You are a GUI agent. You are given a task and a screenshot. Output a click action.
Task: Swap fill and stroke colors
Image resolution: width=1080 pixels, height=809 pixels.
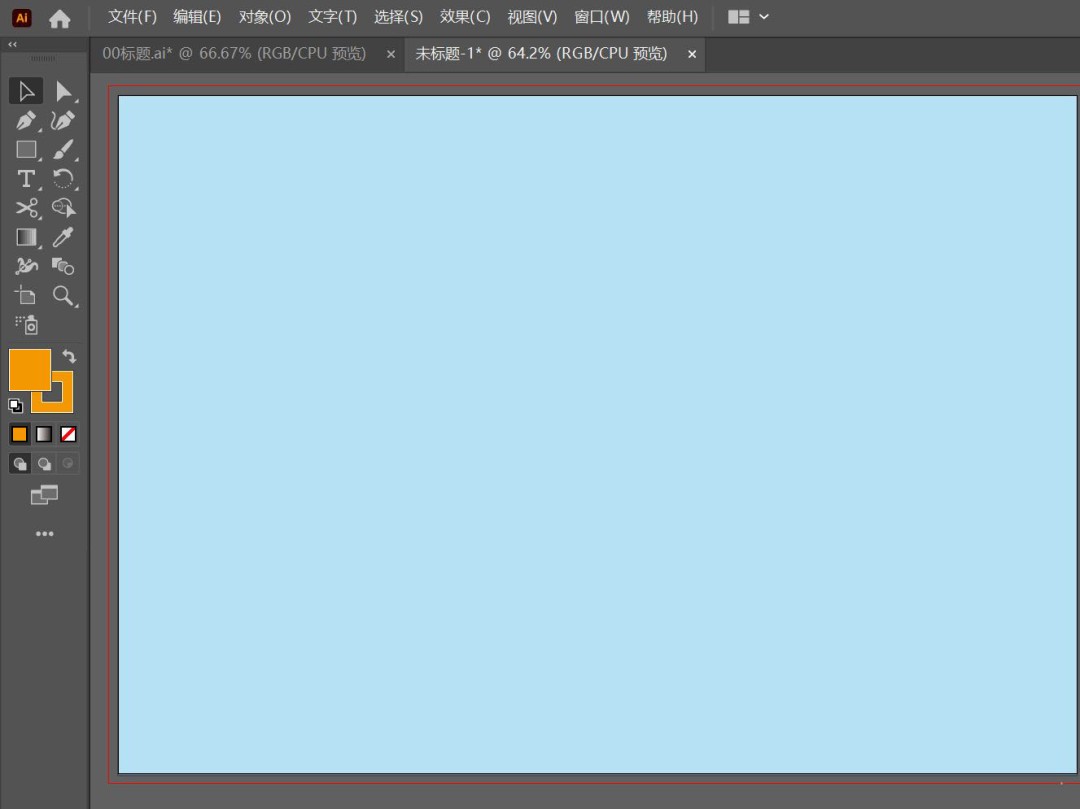point(69,356)
